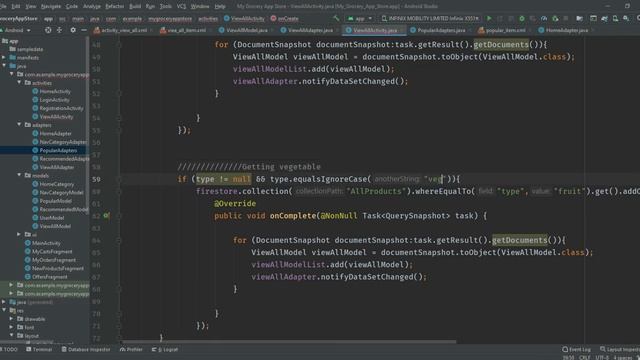Click the Getting vegetable comment line
Image resolution: width=640 pixels, height=360 pixels.
pos(249,167)
